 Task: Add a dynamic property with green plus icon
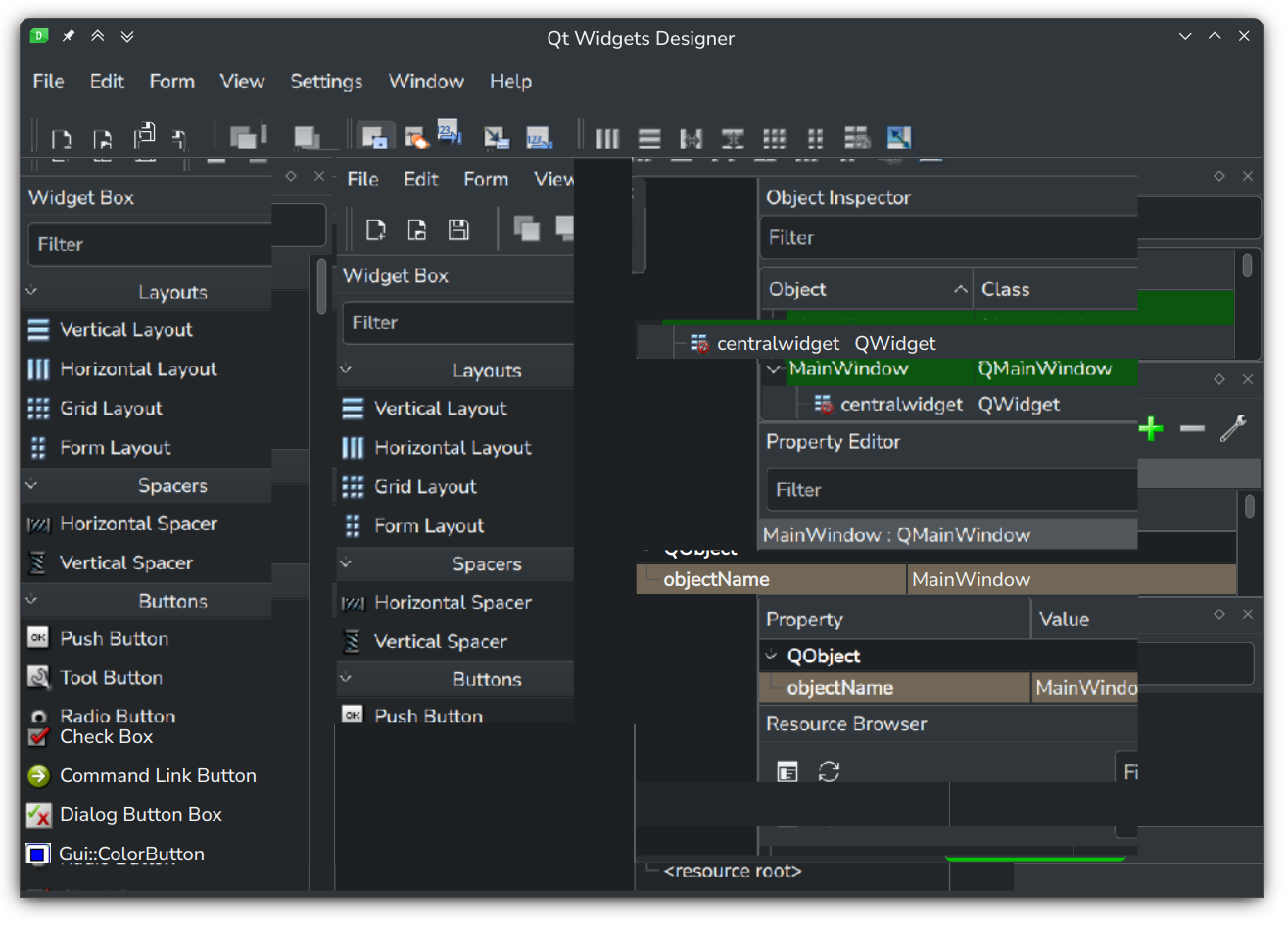click(1151, 428)
